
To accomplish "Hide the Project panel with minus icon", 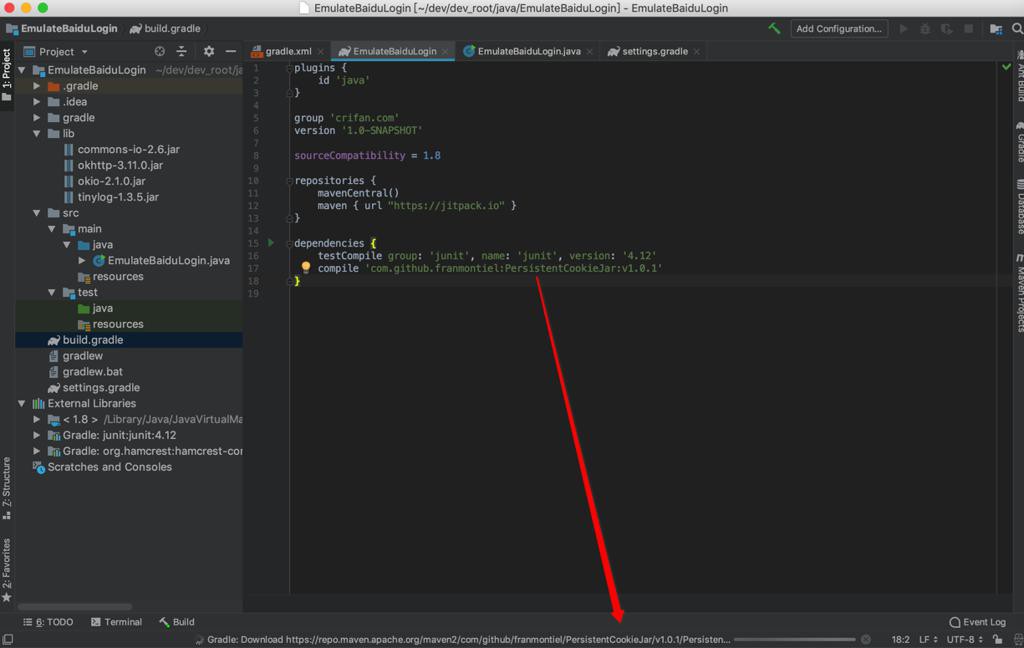I will tap(231, 51).
